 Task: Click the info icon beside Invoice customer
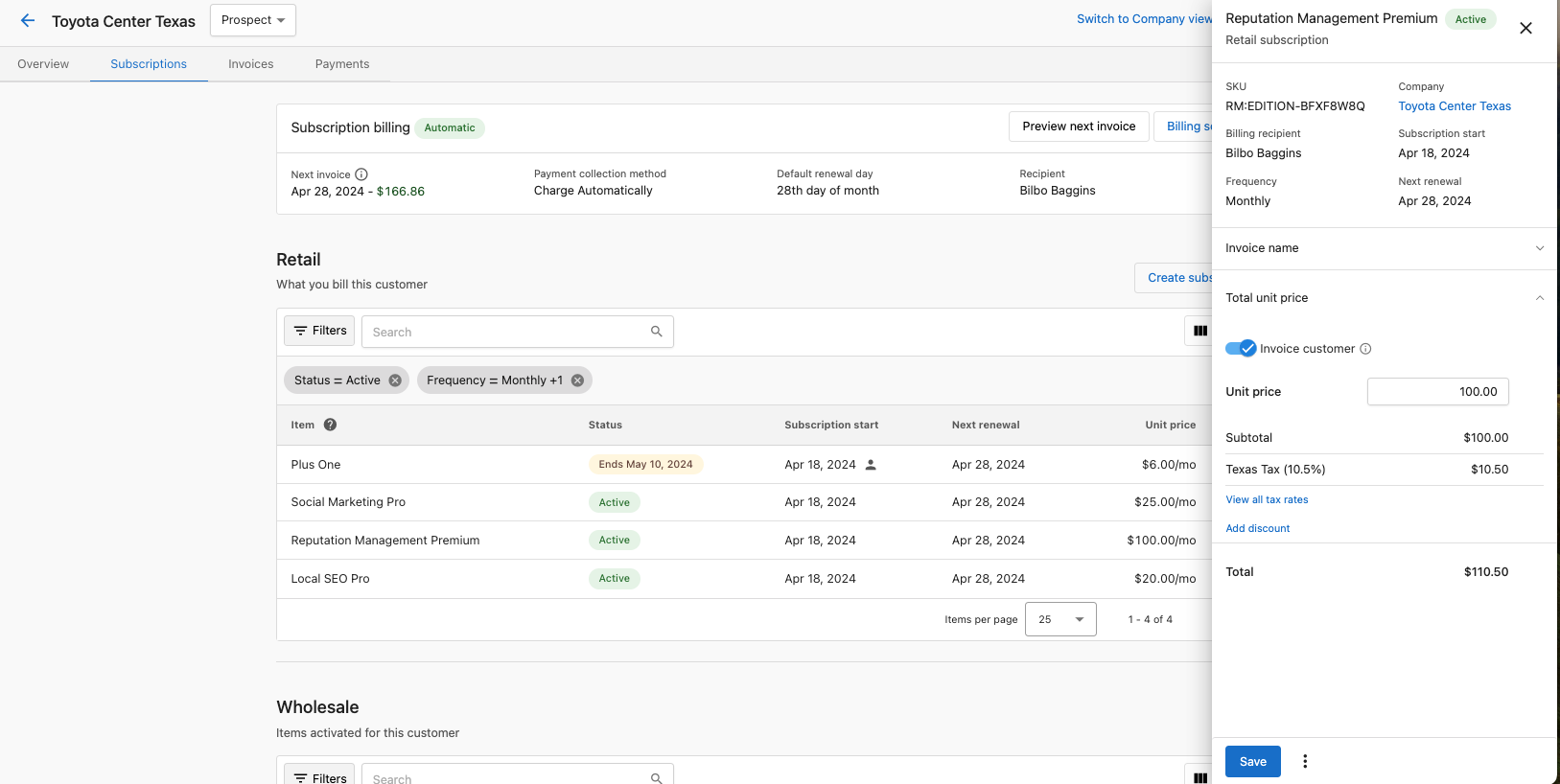point(1365,349)
